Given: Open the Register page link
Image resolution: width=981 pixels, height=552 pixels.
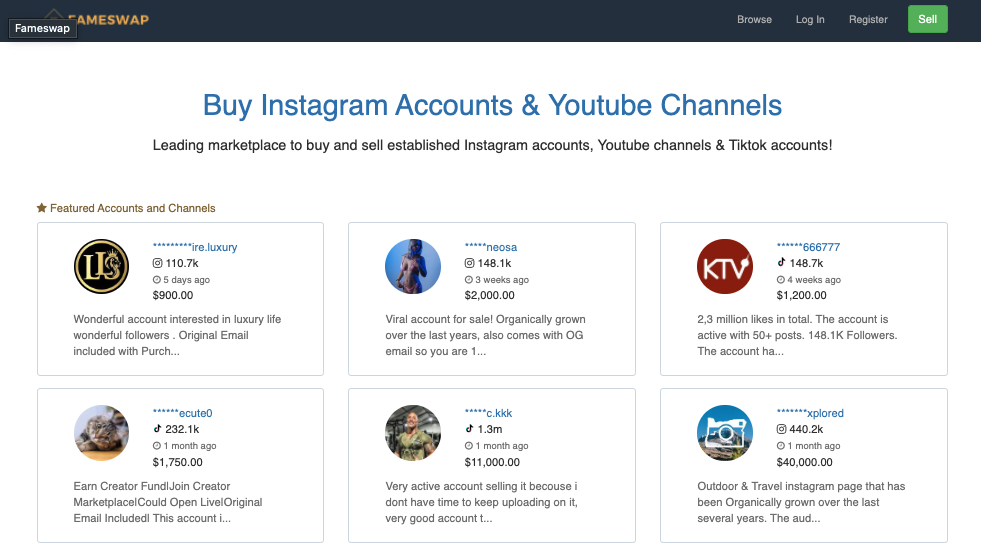Looking at the screenshot, I should (x=868, y=19).
